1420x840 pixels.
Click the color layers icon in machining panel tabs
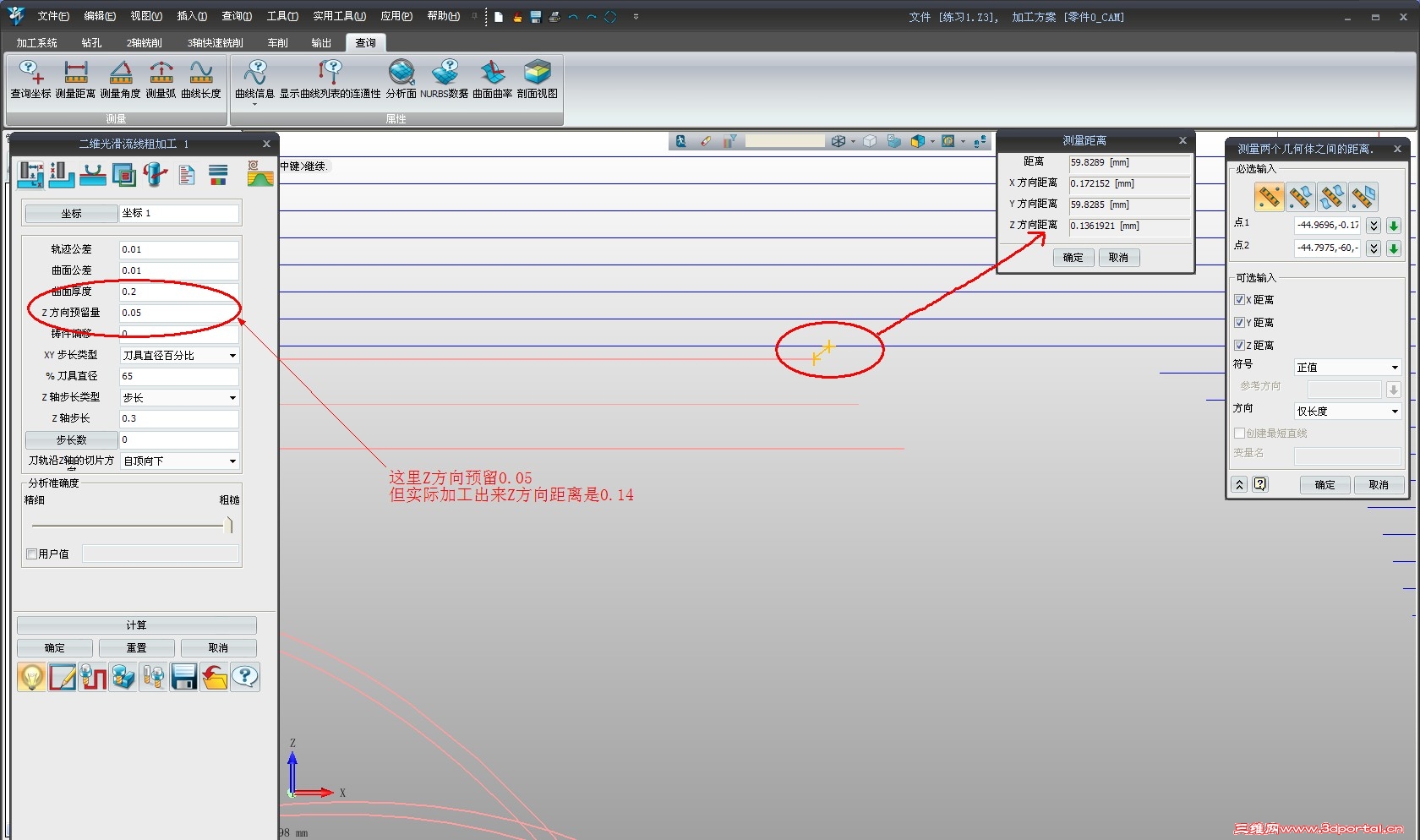coord(218,175)
